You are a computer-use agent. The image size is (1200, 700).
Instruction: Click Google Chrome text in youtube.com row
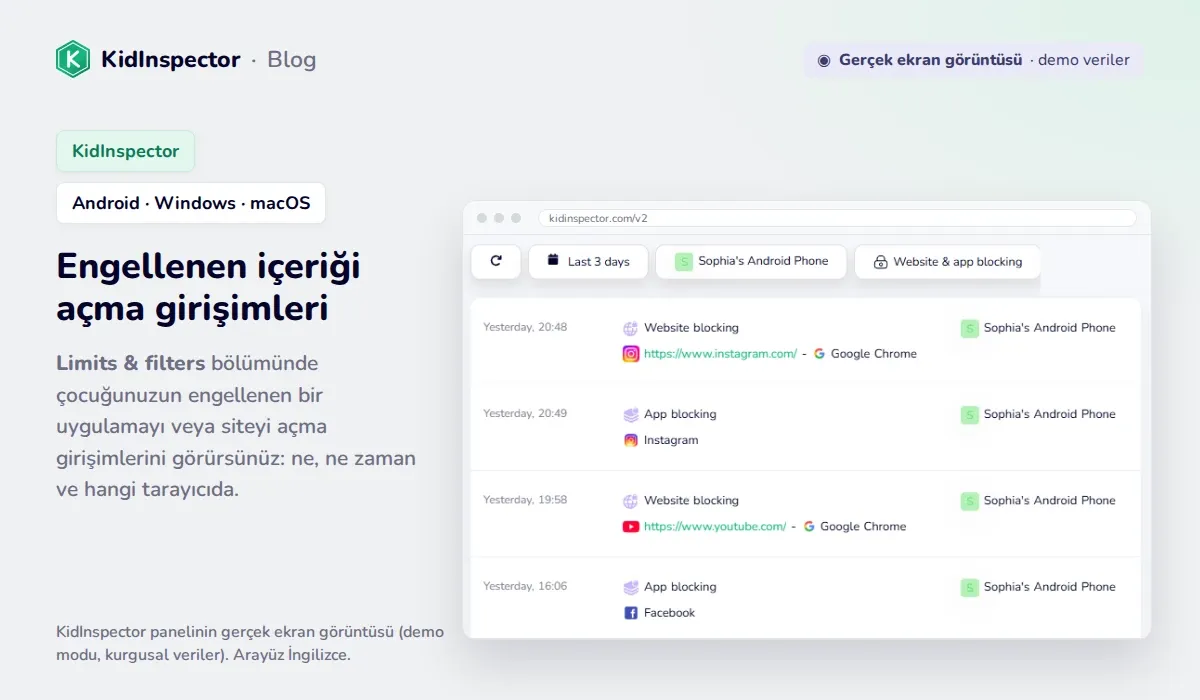click(863, 526)
